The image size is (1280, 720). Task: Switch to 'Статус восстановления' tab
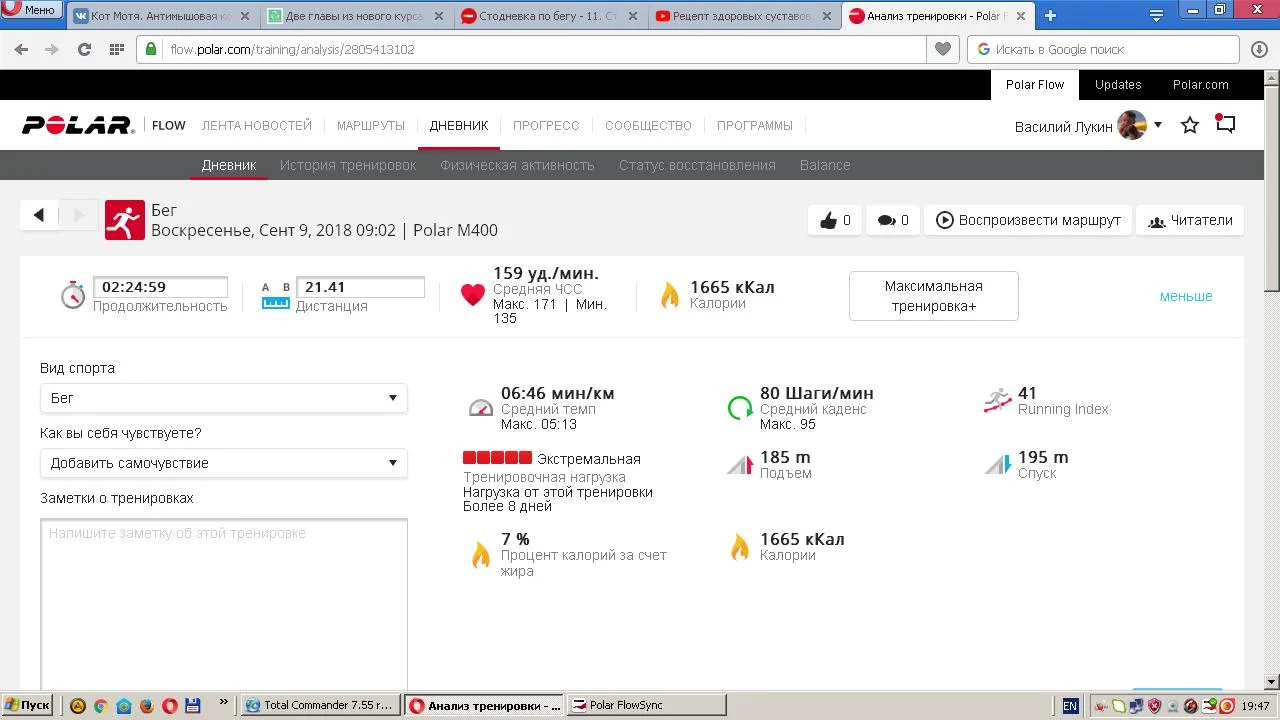tap(697, 165)
